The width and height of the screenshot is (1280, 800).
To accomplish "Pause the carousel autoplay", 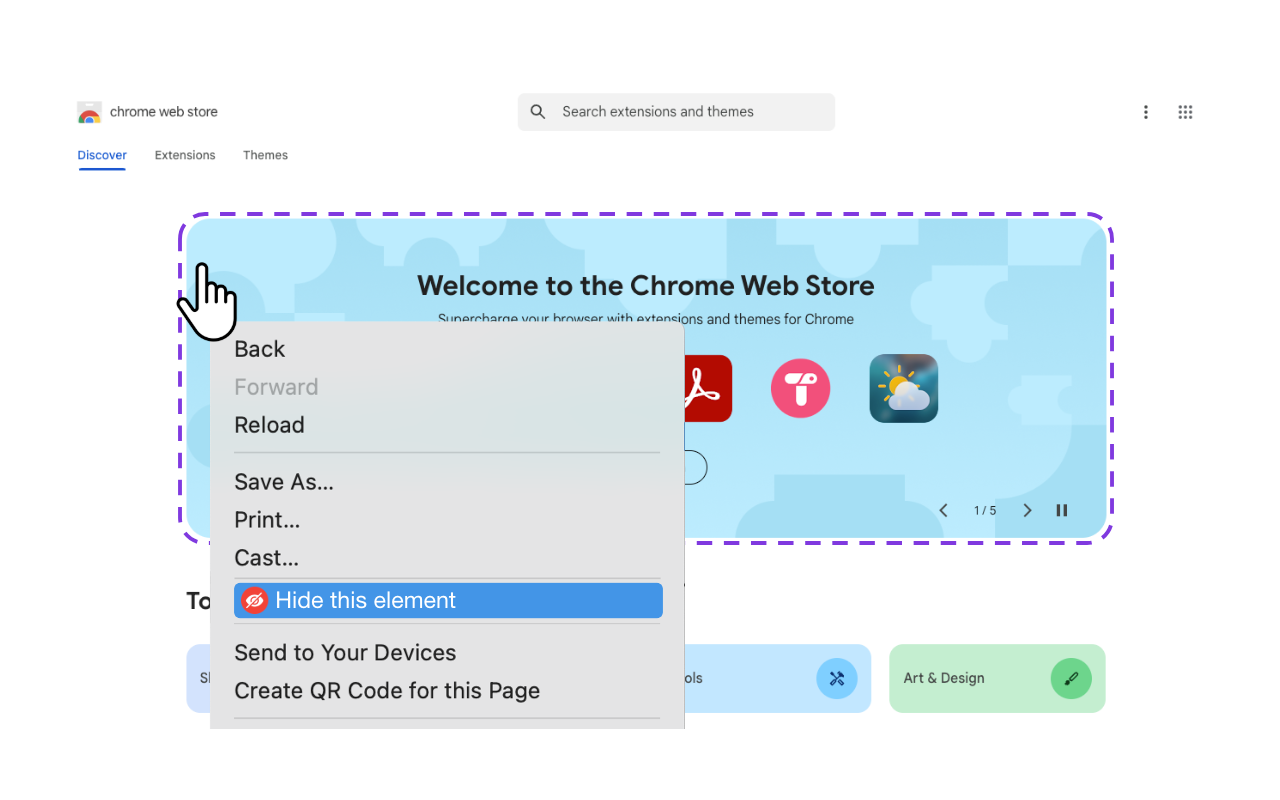I will (x=1062, y=510).
